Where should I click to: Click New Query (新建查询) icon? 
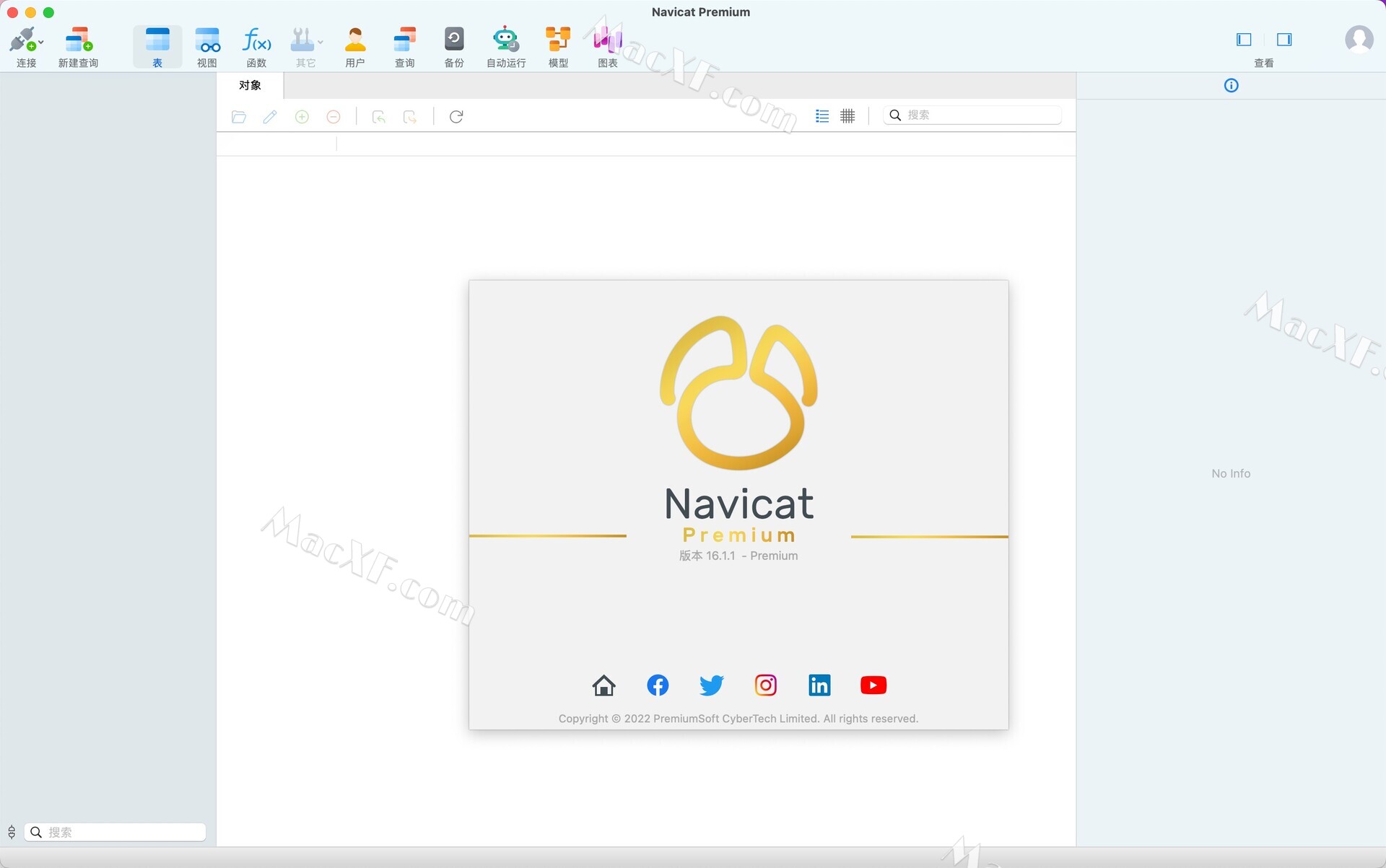pyautogui.click(x=78, y=40)
